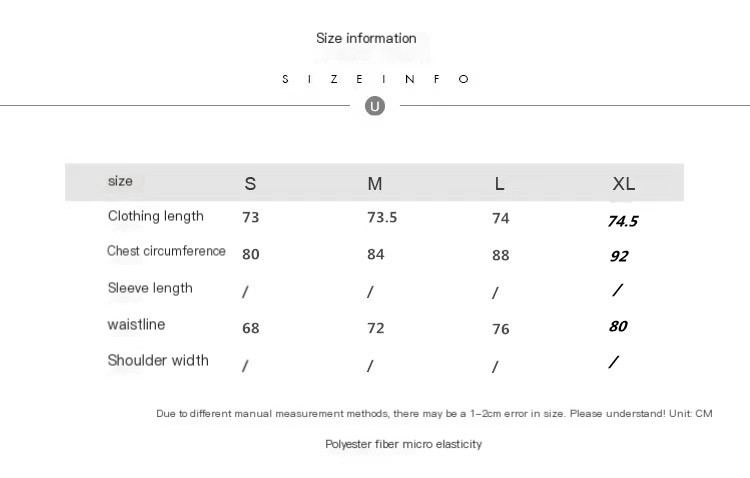Viewport: 750px width, 478px height.
Task: Click the "Sleeve length" row label
Action: click(150, 288)
